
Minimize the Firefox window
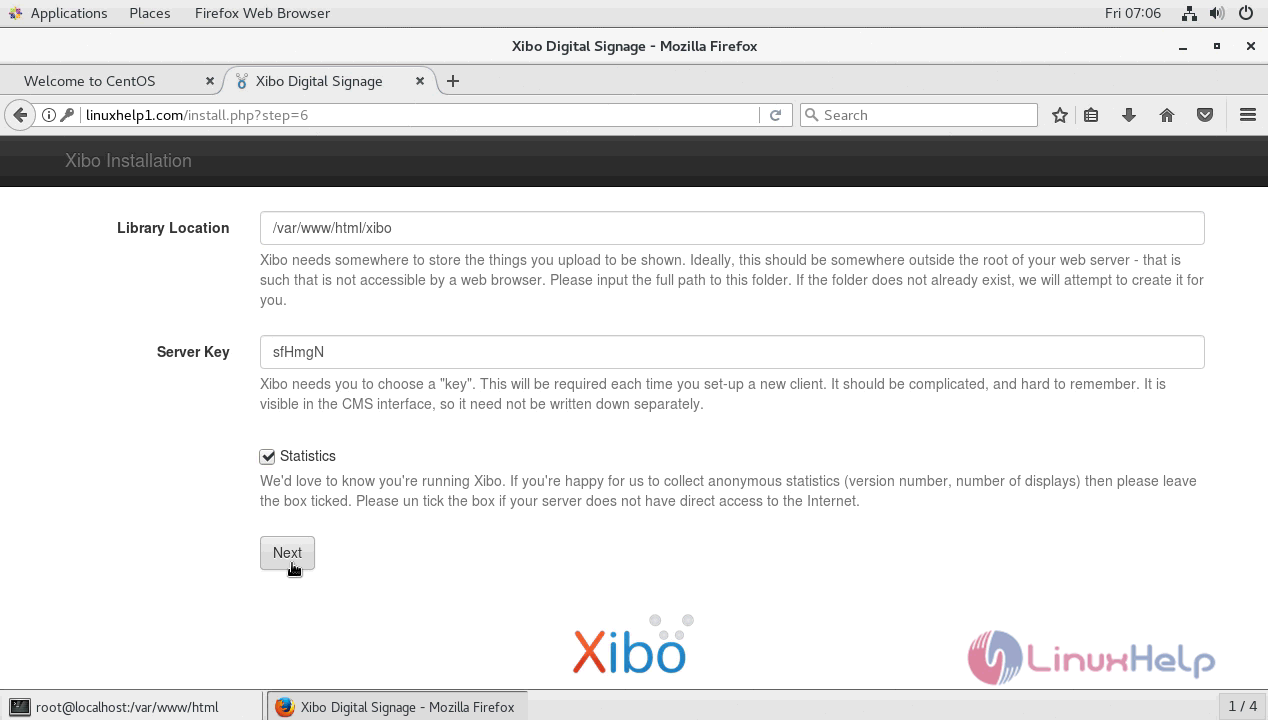[x=1183, y=46]
